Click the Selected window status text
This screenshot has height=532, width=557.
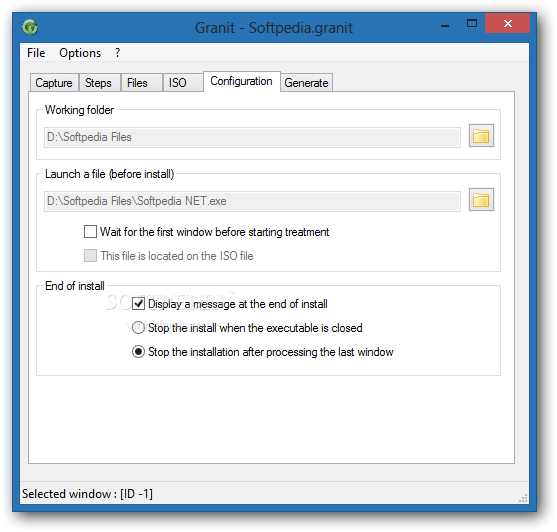(87, 494)
